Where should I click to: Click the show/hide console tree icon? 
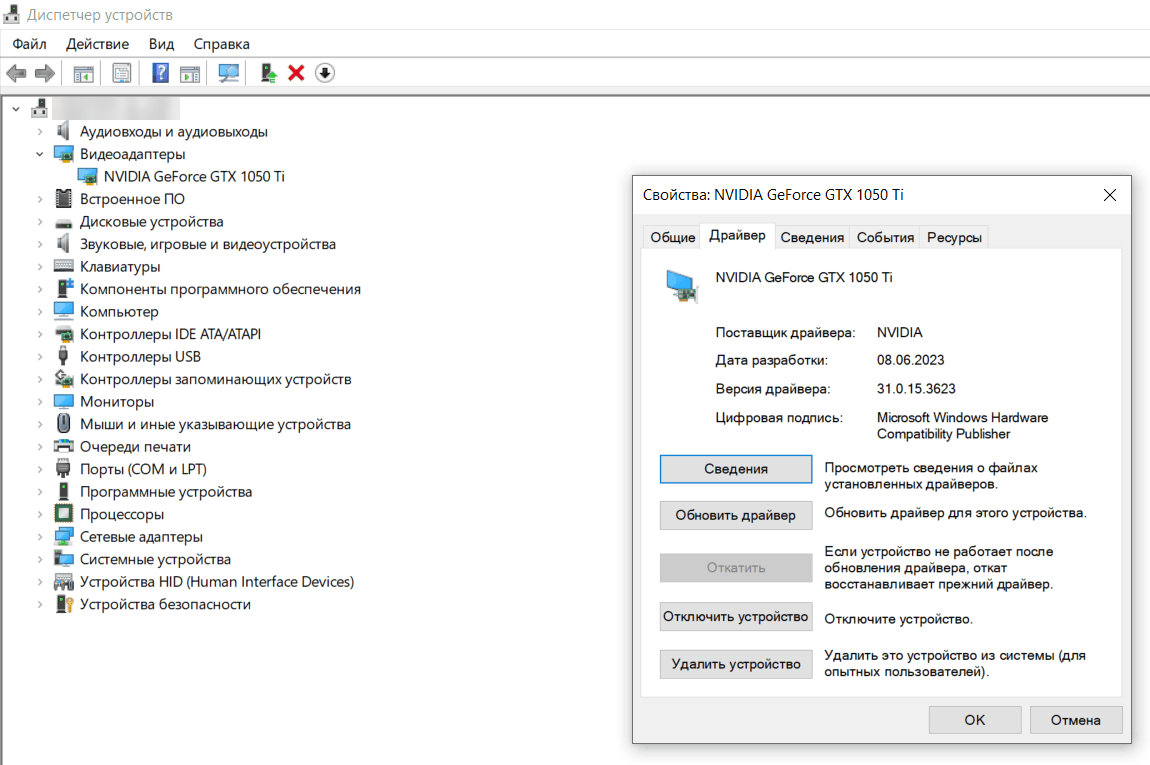[x=84, y=73]
